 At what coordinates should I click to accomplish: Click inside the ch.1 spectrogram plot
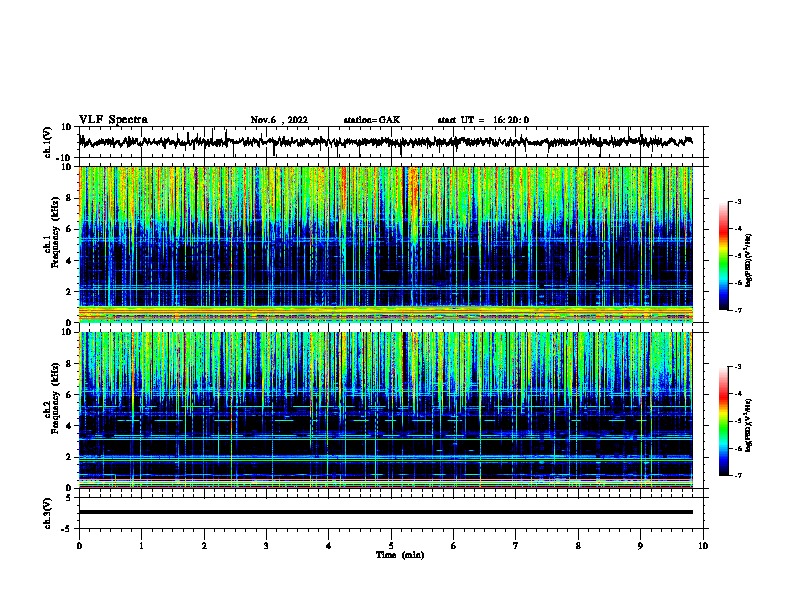386,244
